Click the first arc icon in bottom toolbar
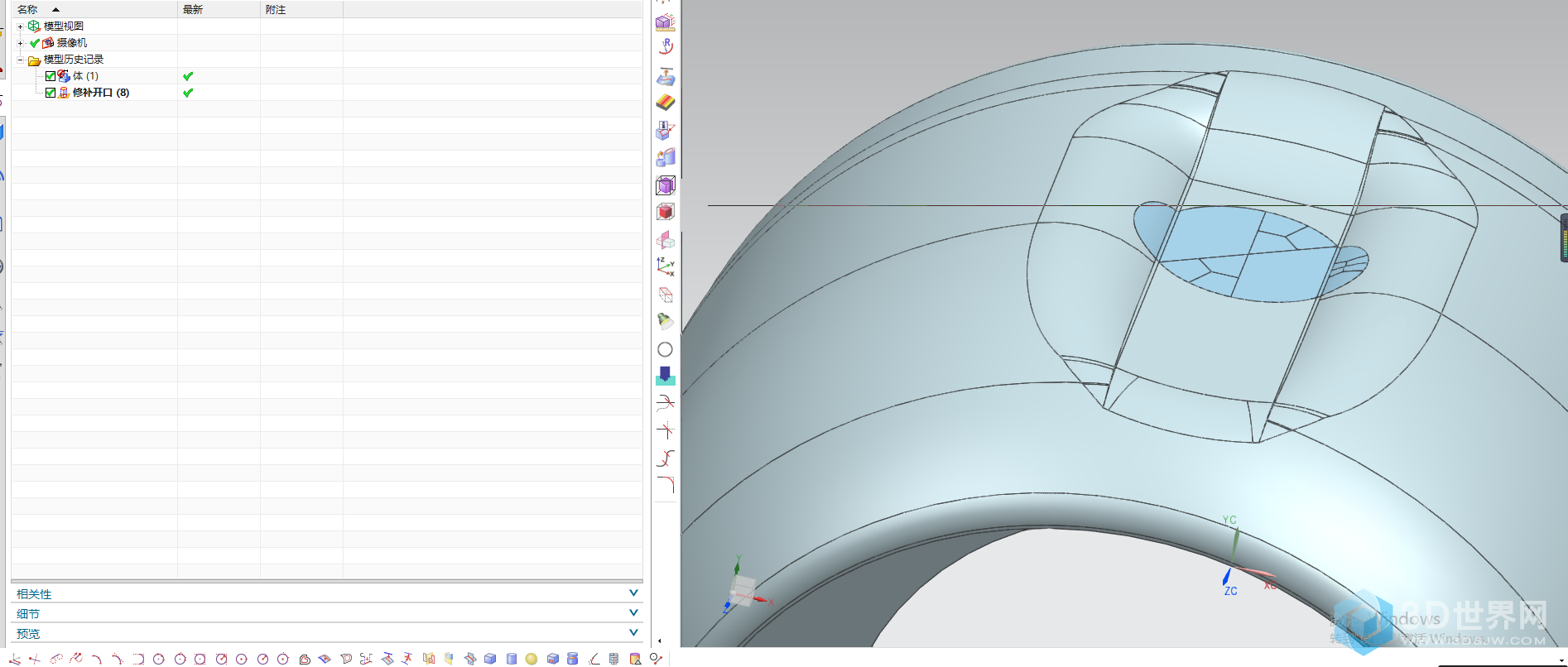The width and height of the screenshot is (1568, 667). [x=97, y=659]
